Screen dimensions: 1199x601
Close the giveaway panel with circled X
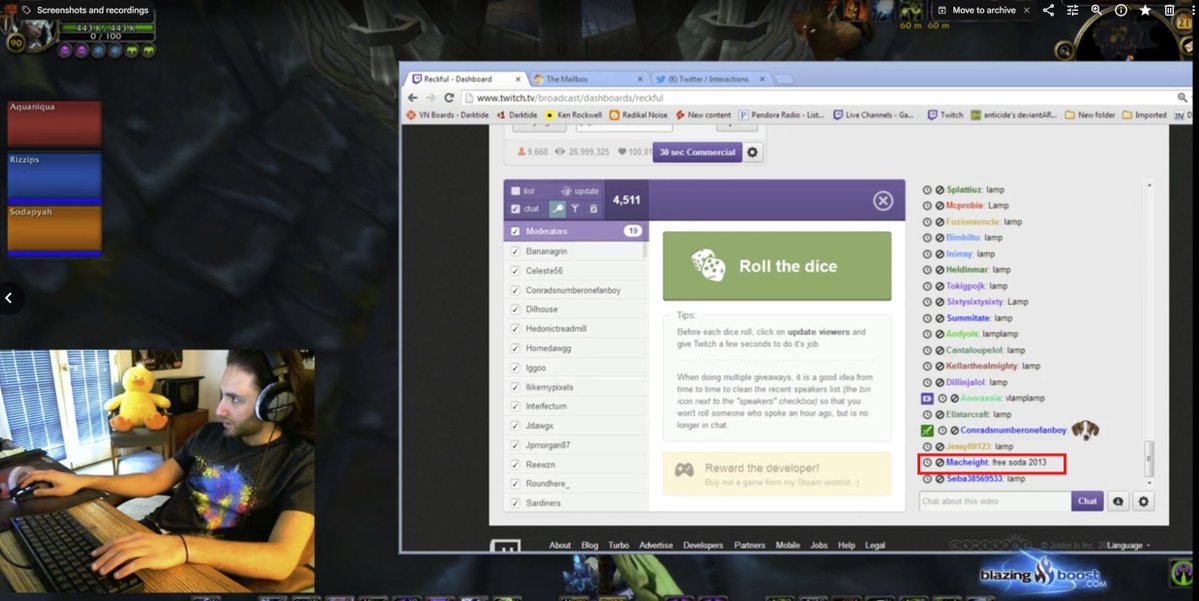883,200
